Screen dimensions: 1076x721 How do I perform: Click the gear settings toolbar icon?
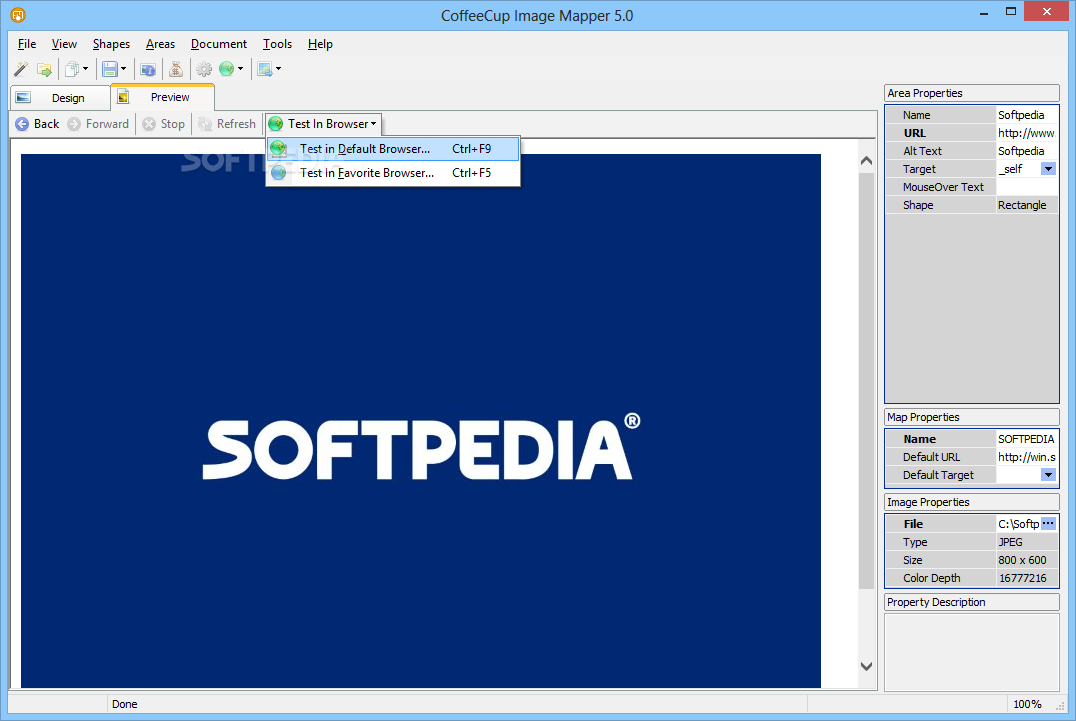[204, 69]
